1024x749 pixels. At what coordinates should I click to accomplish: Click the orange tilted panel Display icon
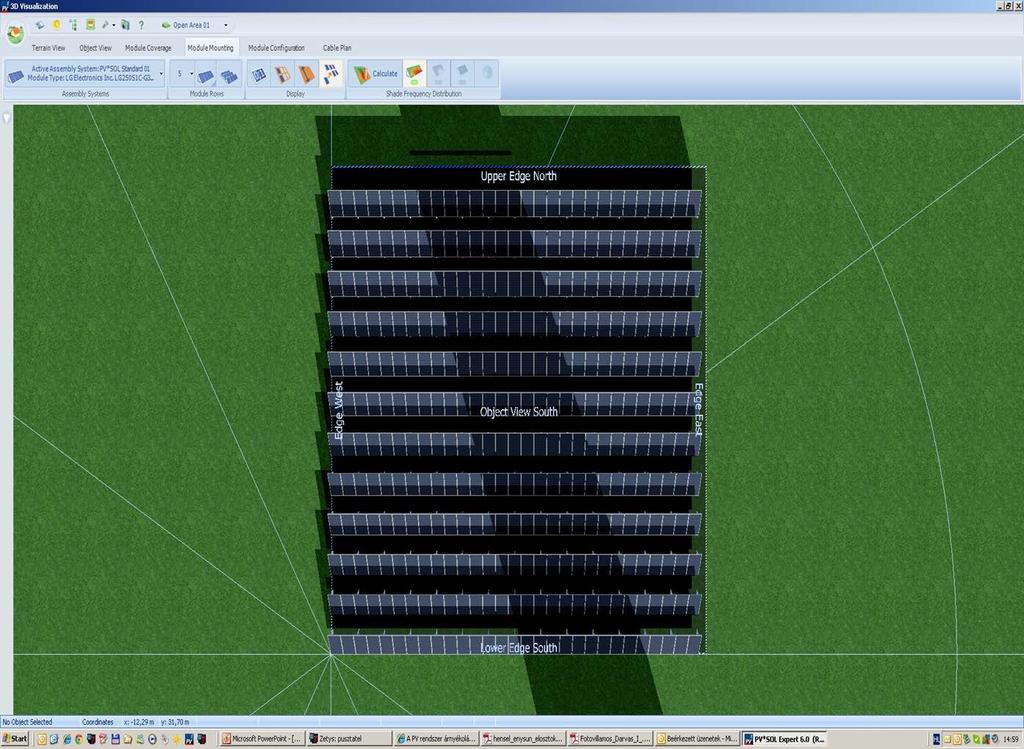pos(307,74)
